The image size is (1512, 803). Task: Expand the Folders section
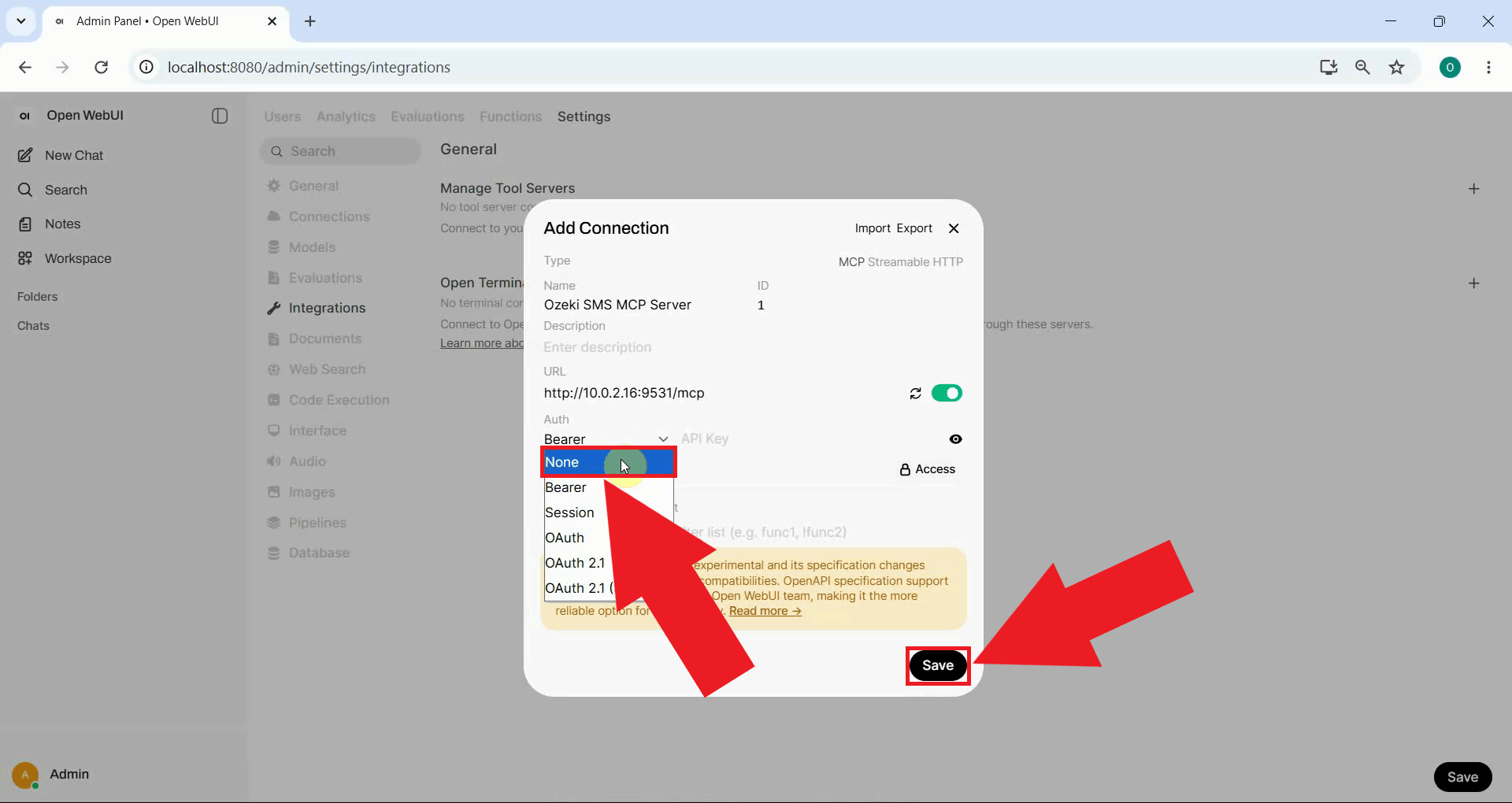pyautogui.click(x=38, y=297)
